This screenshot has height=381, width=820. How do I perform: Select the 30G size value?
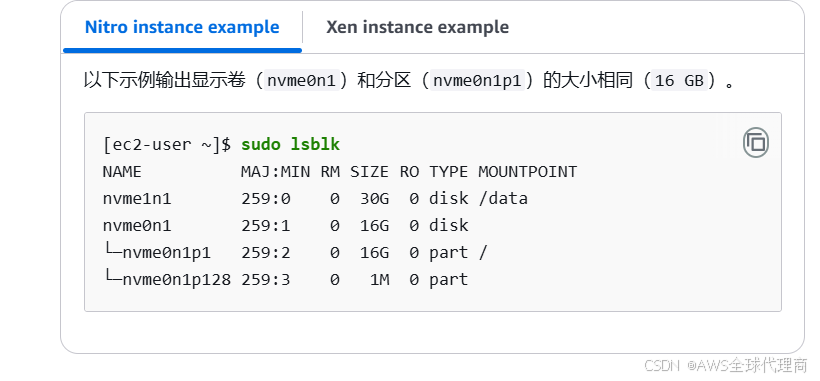tap(374, 199)
